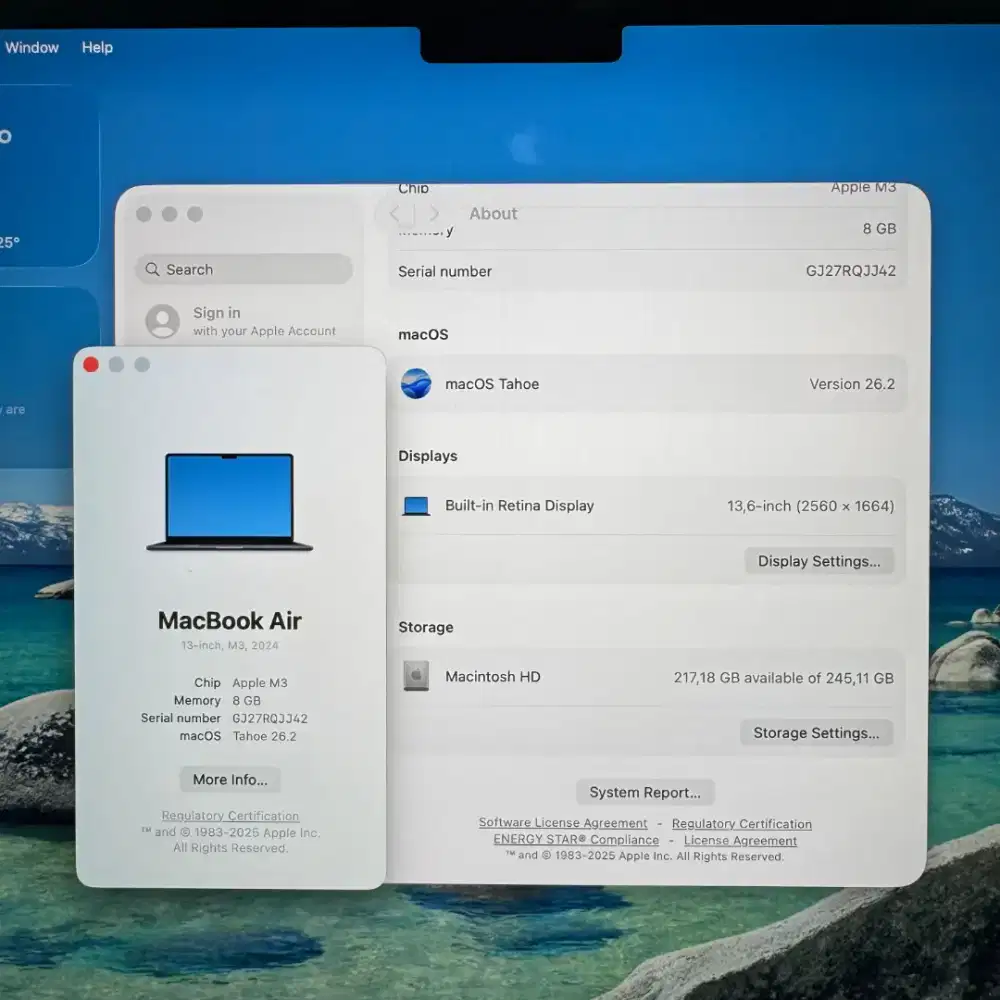
Task: Open Storage Settings
Action: (816, 733)
